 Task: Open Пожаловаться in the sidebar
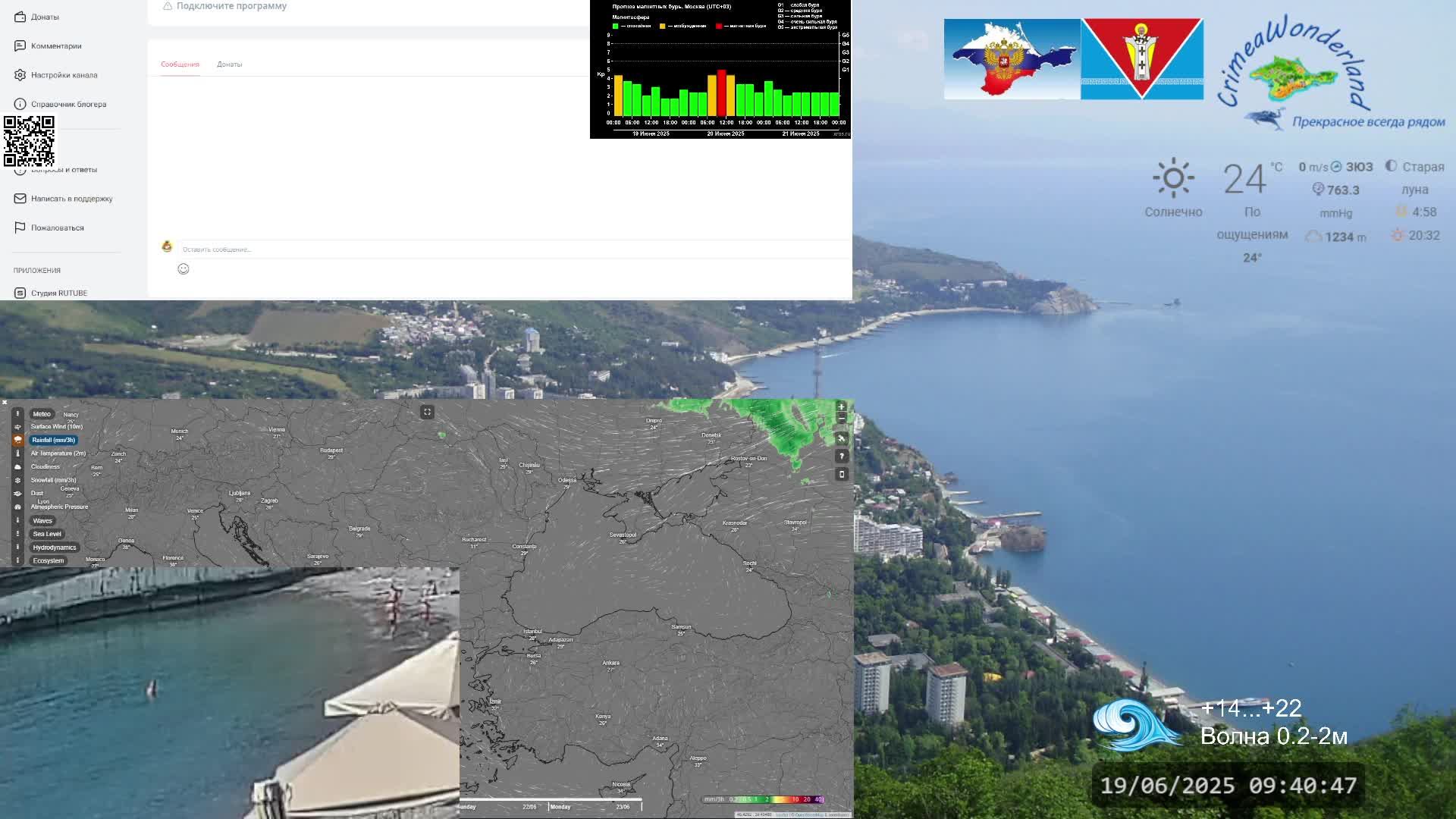click(x=57, y=227)
